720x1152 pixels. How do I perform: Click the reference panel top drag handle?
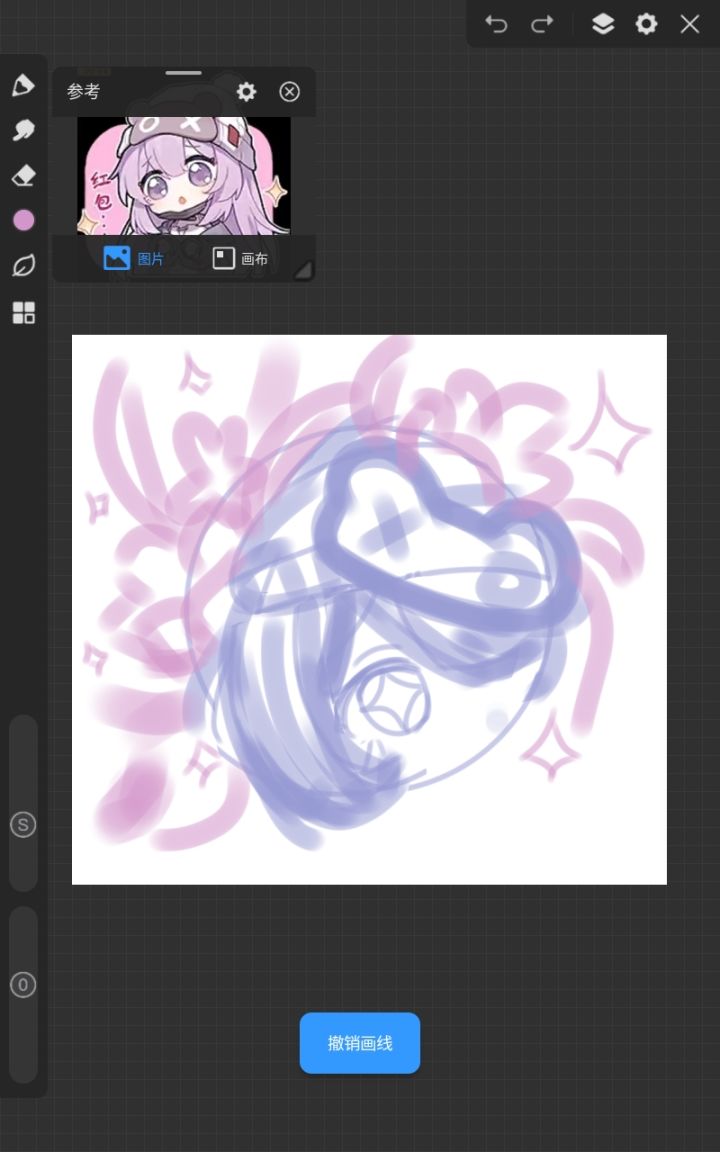(184, 73)
